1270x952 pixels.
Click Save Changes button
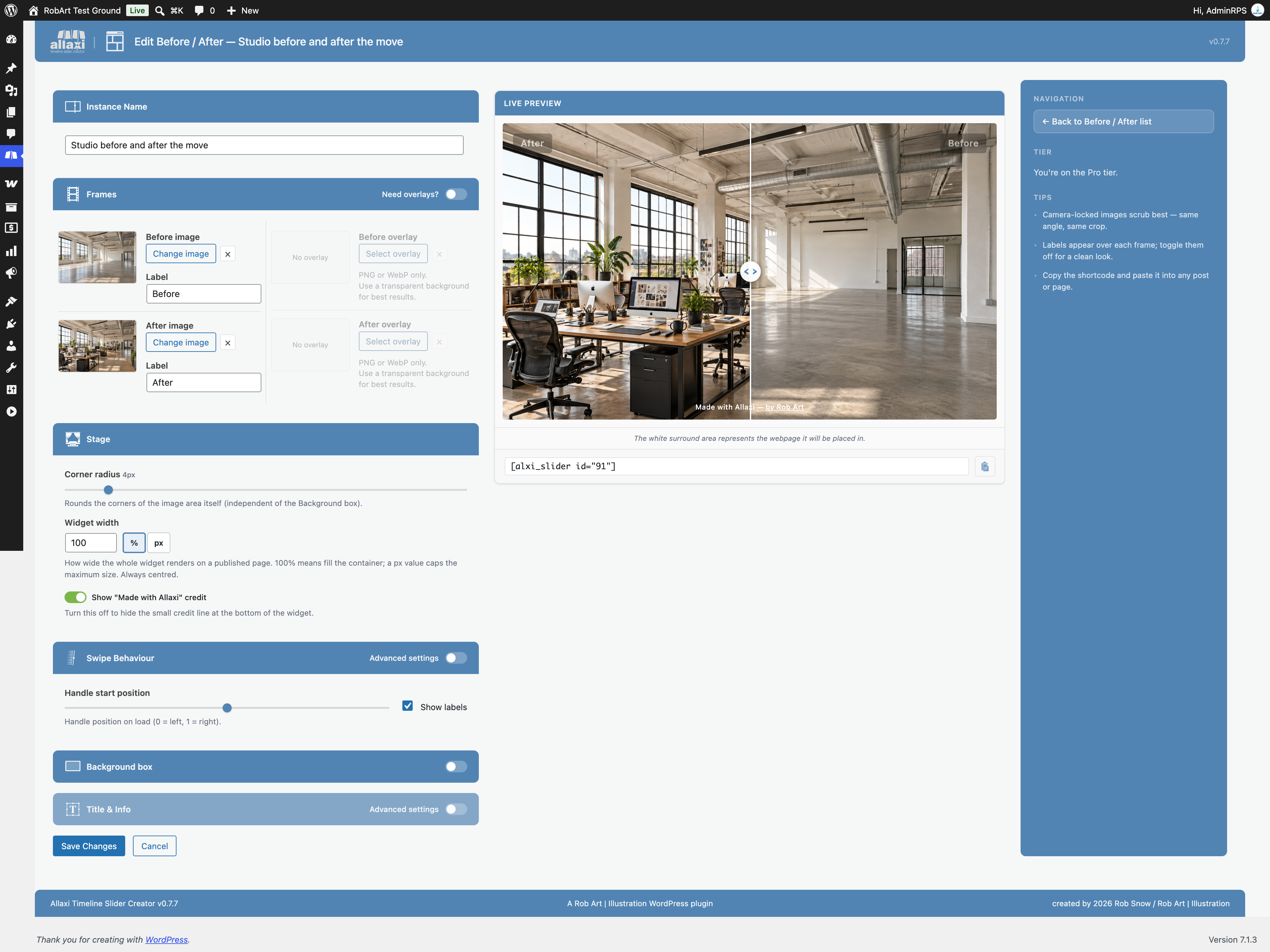coord(89,846)
